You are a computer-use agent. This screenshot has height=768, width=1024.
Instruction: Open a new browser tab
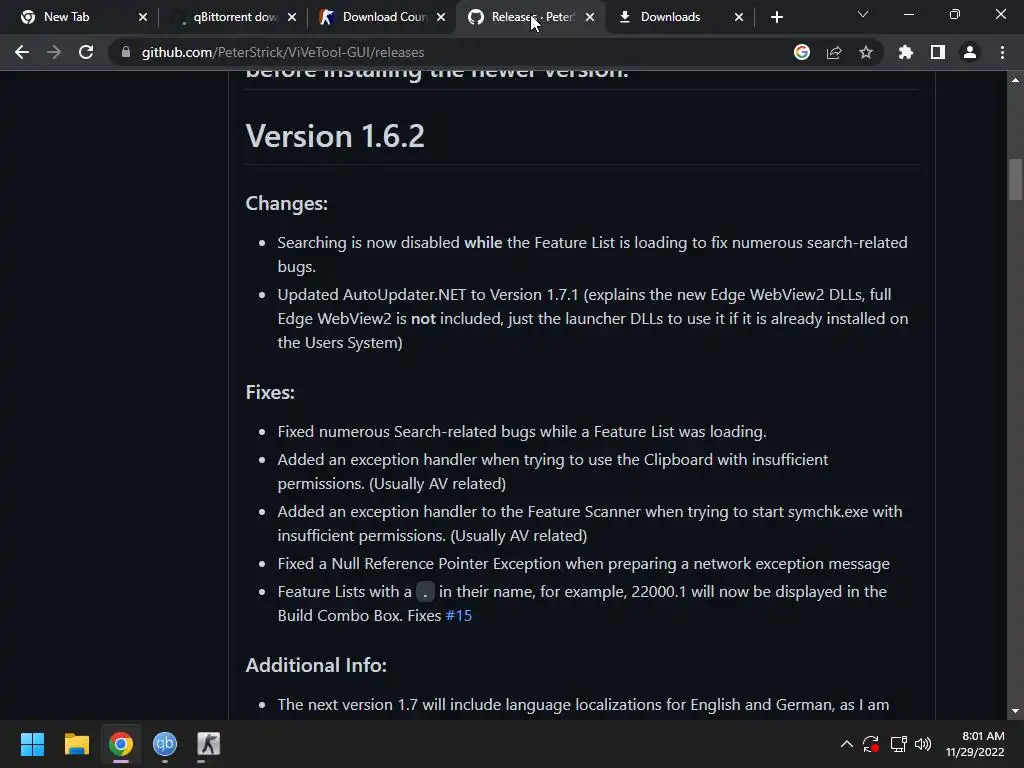(x=776, y=17)
